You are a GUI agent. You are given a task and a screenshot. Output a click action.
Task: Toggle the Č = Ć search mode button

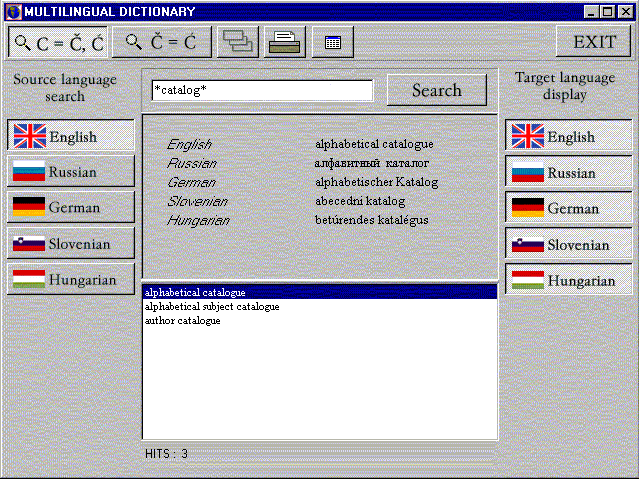(x=161, y=43)
